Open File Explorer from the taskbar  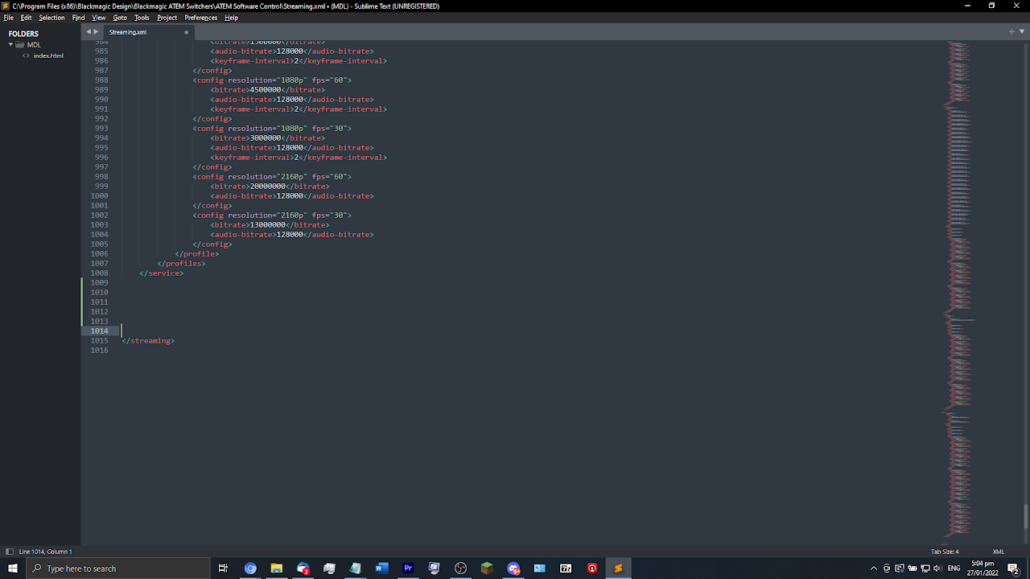click(x=276, y=568)
